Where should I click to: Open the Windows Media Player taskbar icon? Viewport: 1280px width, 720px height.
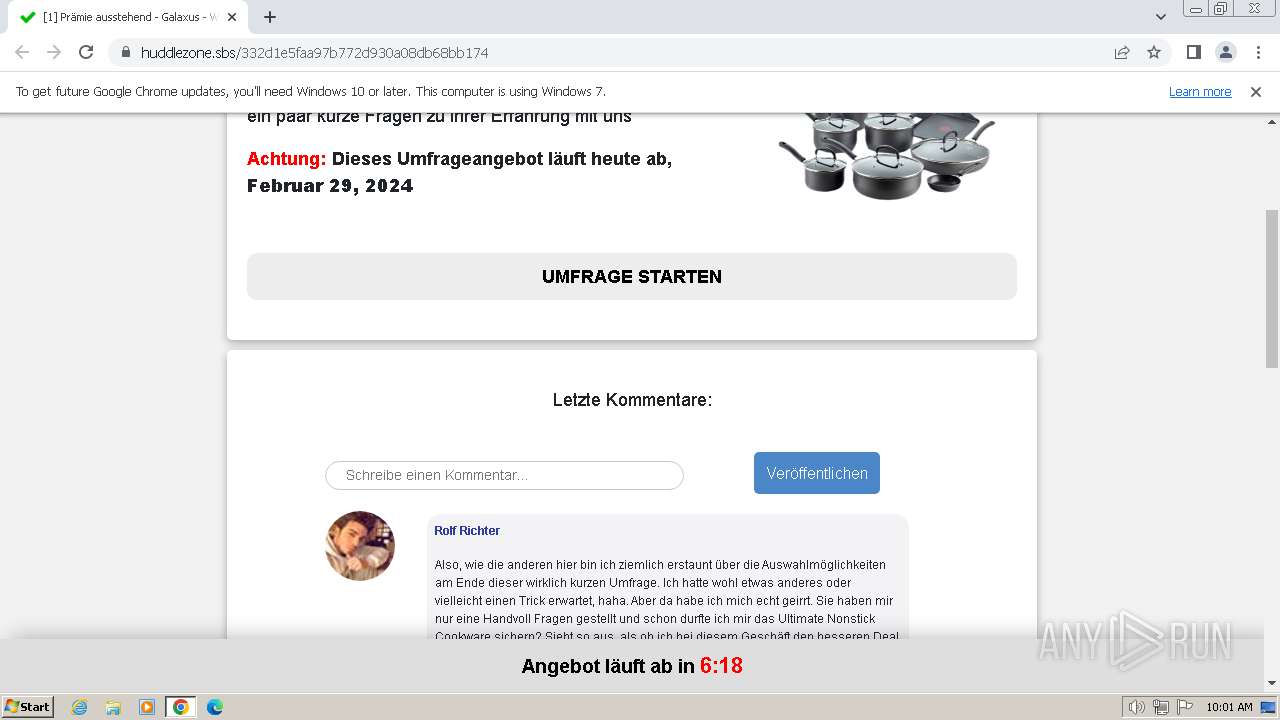147,707
